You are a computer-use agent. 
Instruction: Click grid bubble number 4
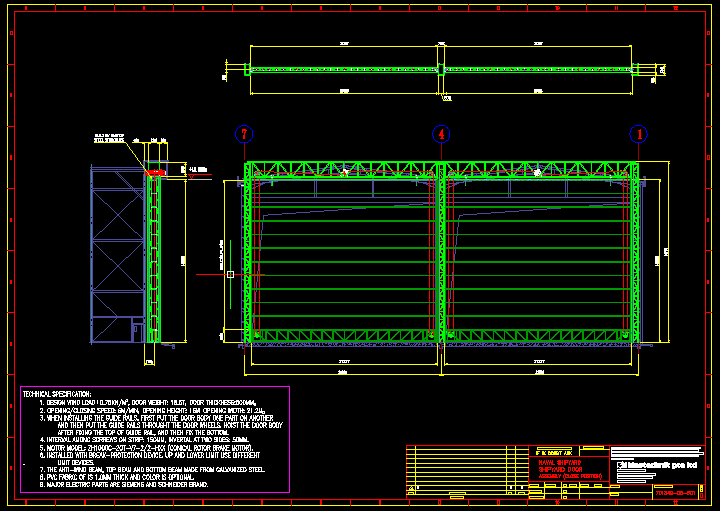click(441, 134)
